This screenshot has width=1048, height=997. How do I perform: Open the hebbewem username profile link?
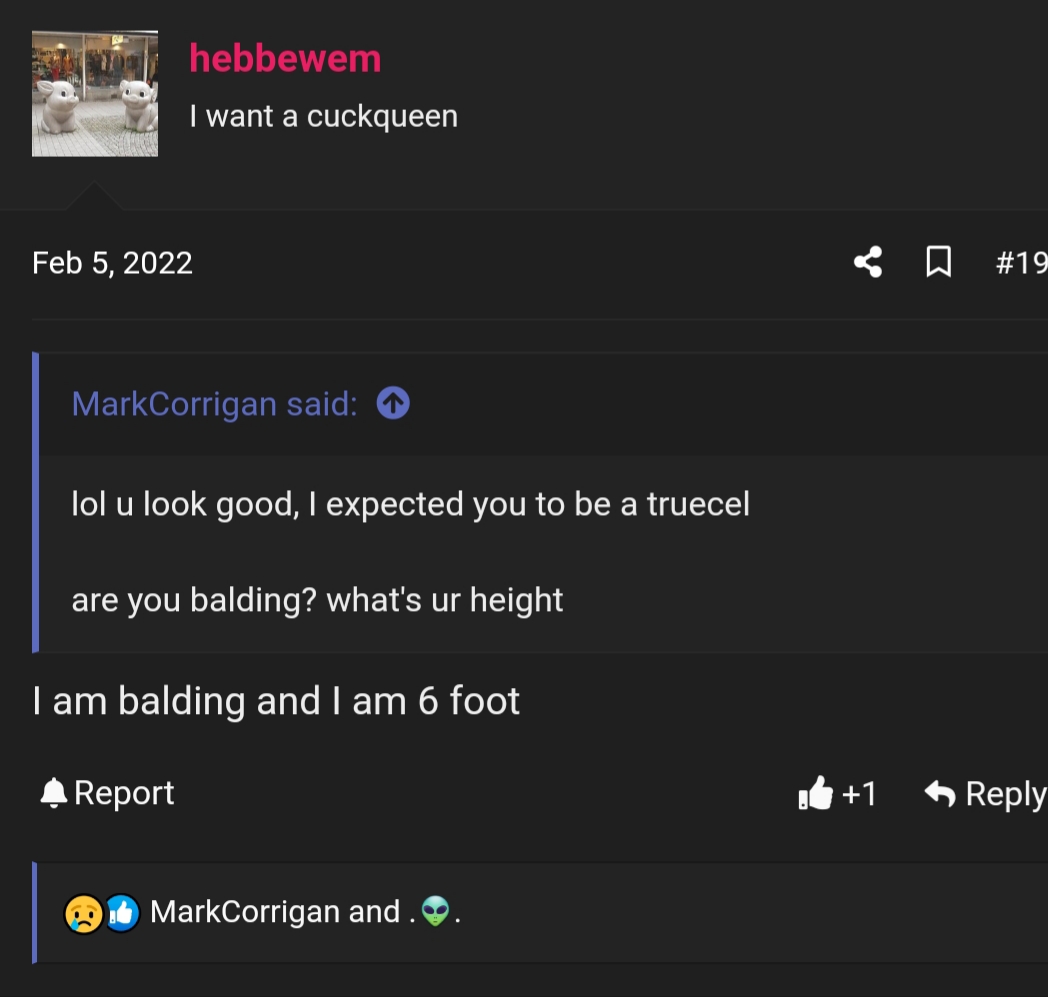click(285, 59)
